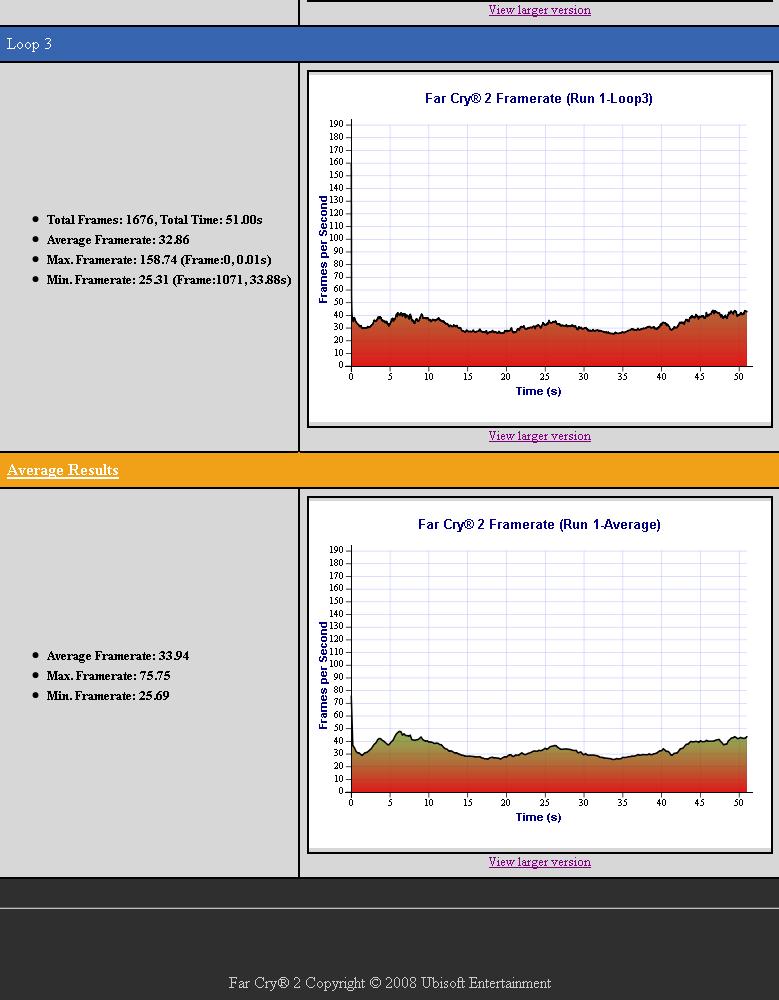
Task: Select Min. Framerate: 25.31 line
Action: [169, 280]
